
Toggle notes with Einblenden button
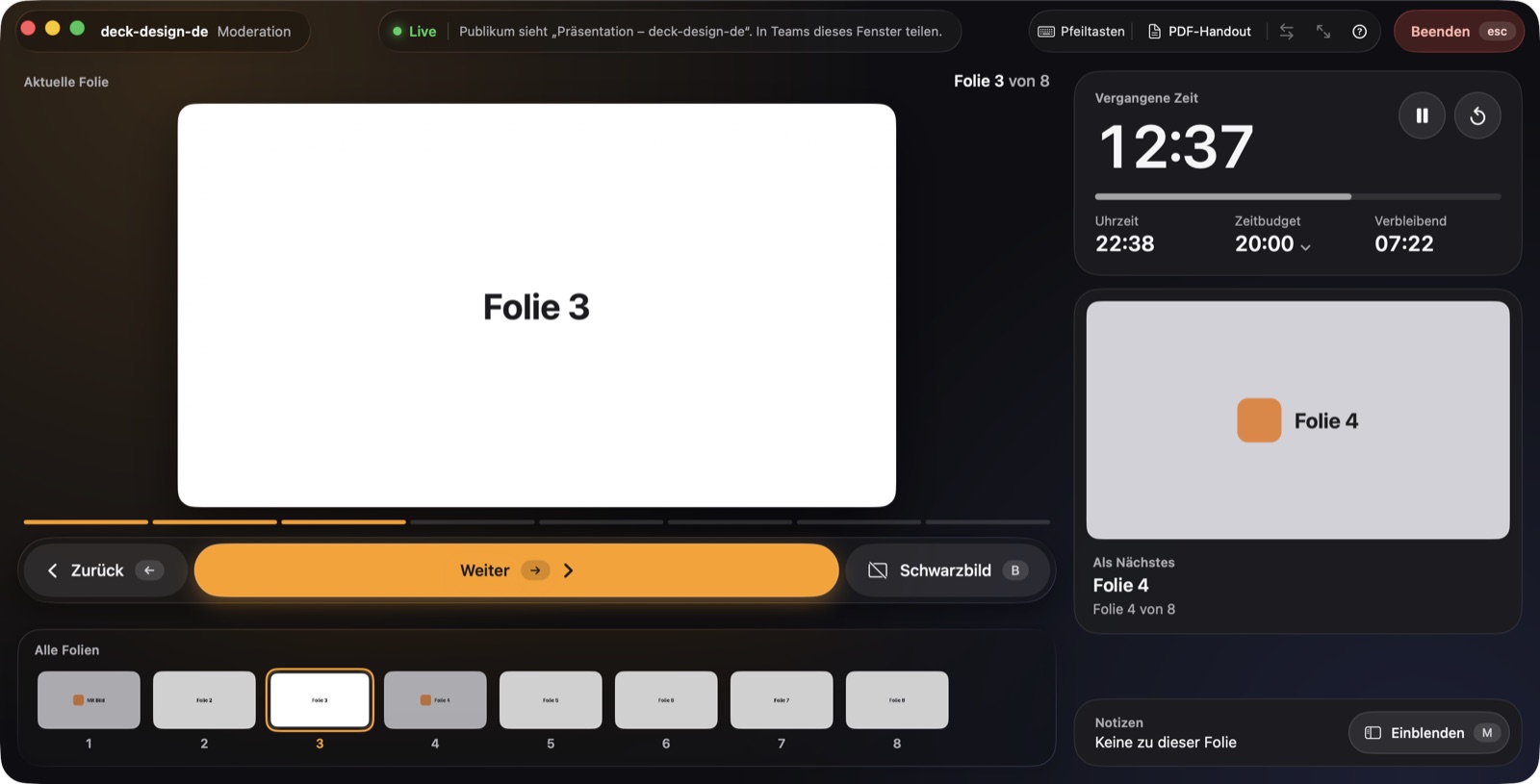(x=1428, y=733)
